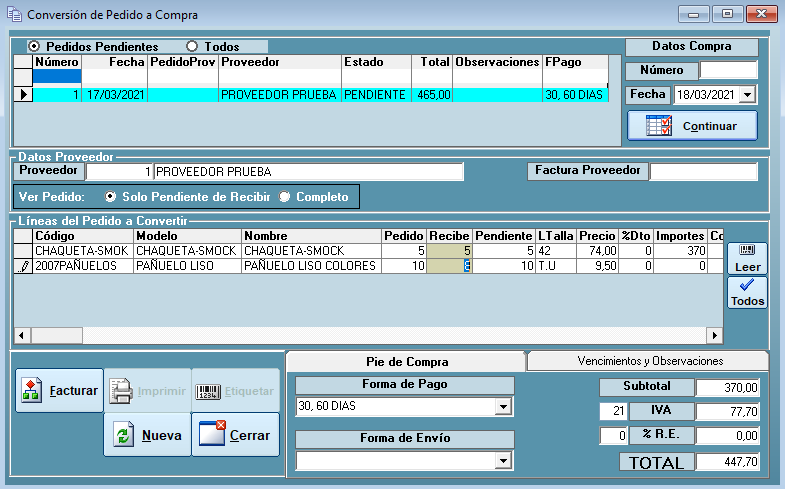Screen dimensions: 785x489
Task: Click the Número column header
Action: pos(57,62)
